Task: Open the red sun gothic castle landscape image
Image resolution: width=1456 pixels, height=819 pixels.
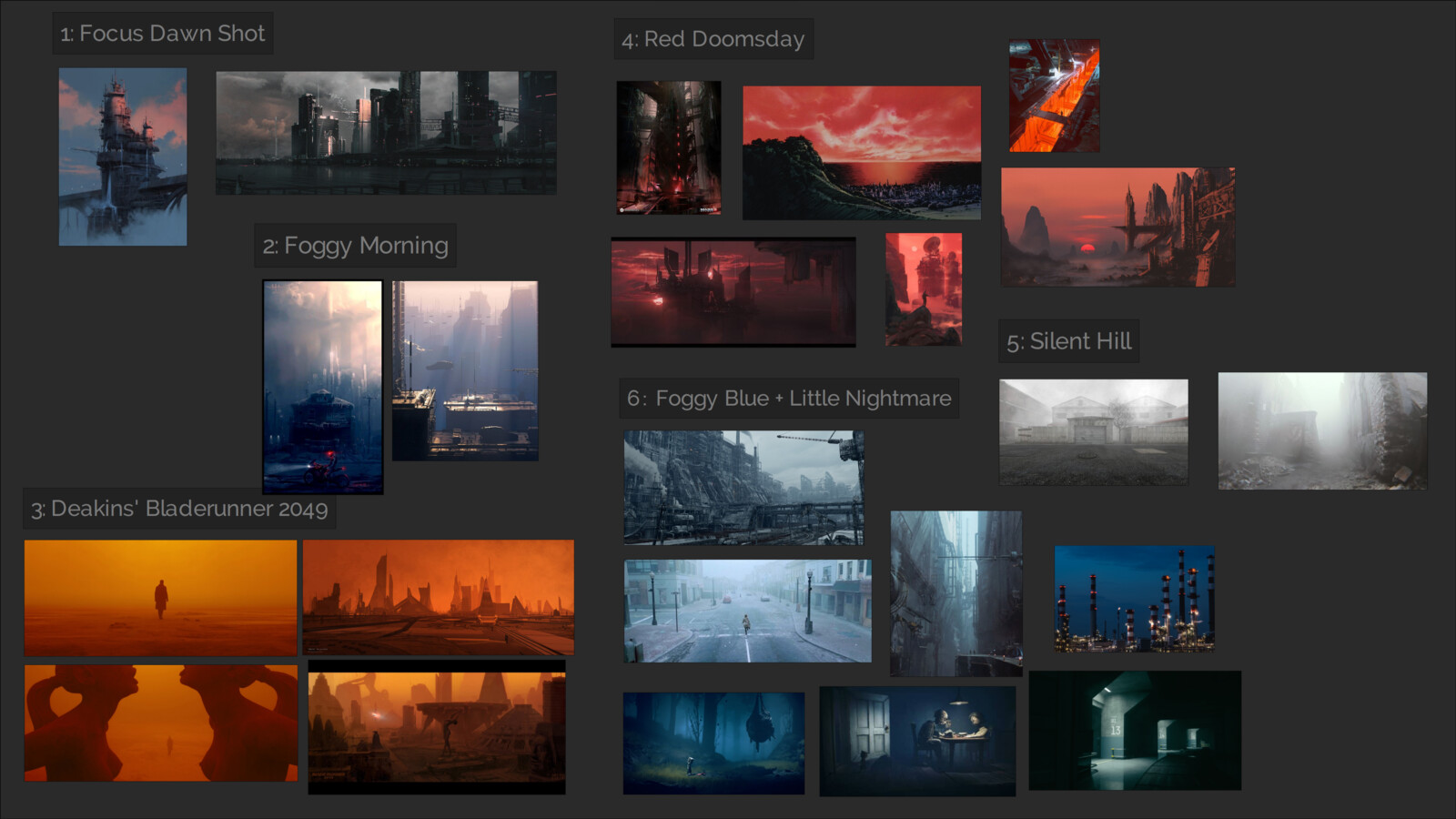Action: 1117,227
